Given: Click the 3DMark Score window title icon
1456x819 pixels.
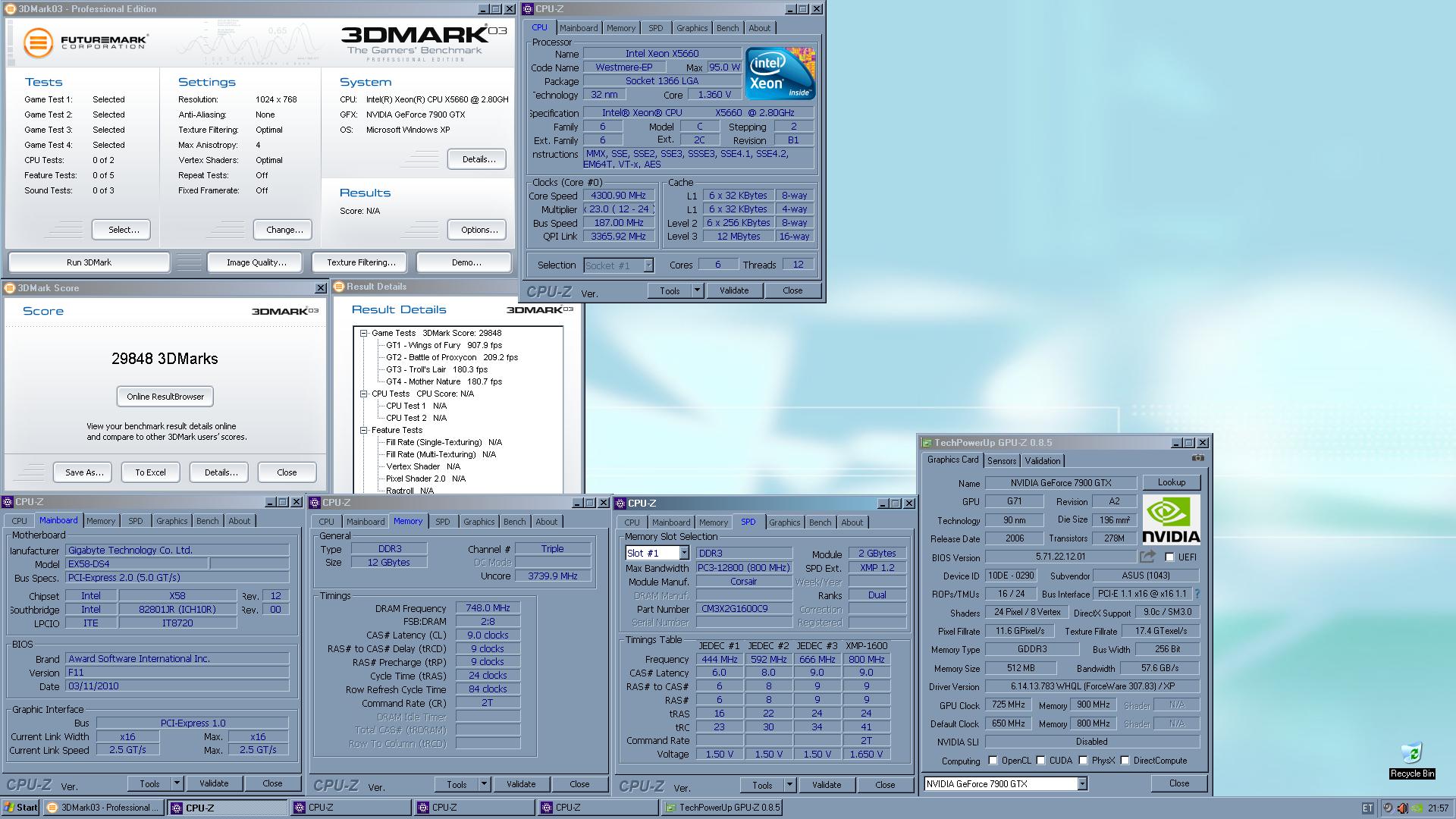Looking at the screenshot, I should pyautogui.click(x=10, y=288).
